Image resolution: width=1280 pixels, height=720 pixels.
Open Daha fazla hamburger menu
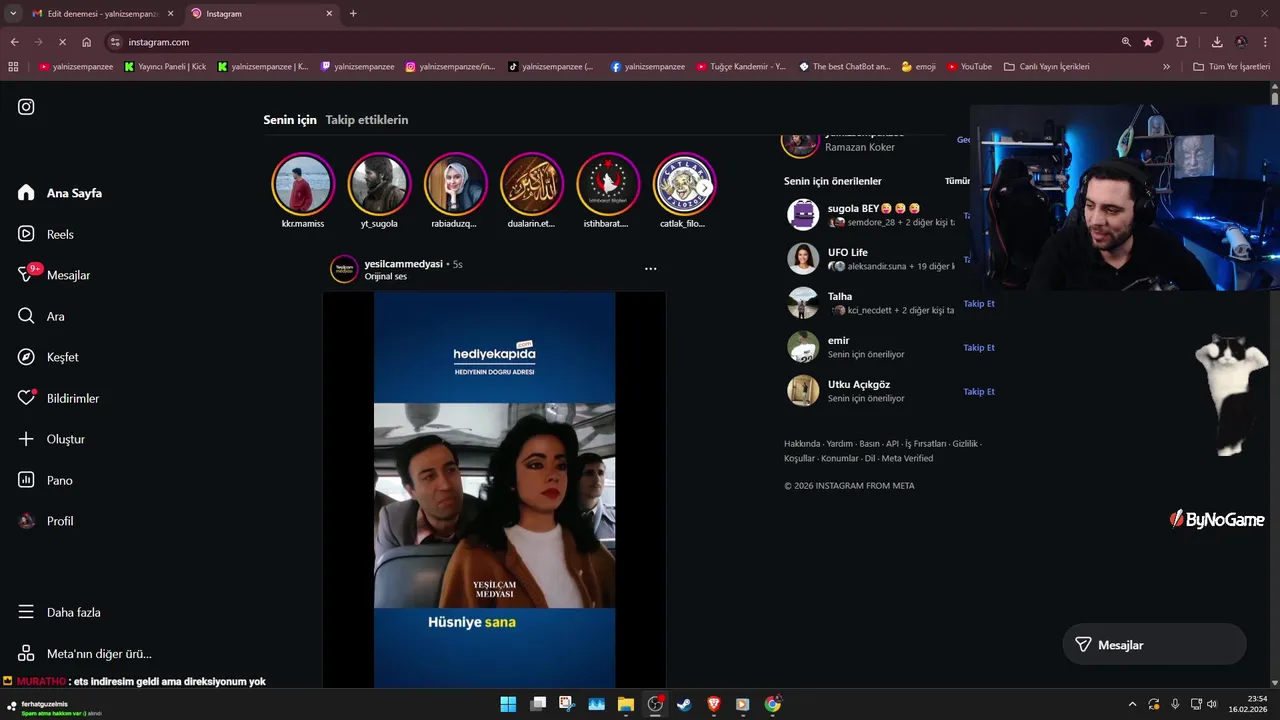pos(26,612)
